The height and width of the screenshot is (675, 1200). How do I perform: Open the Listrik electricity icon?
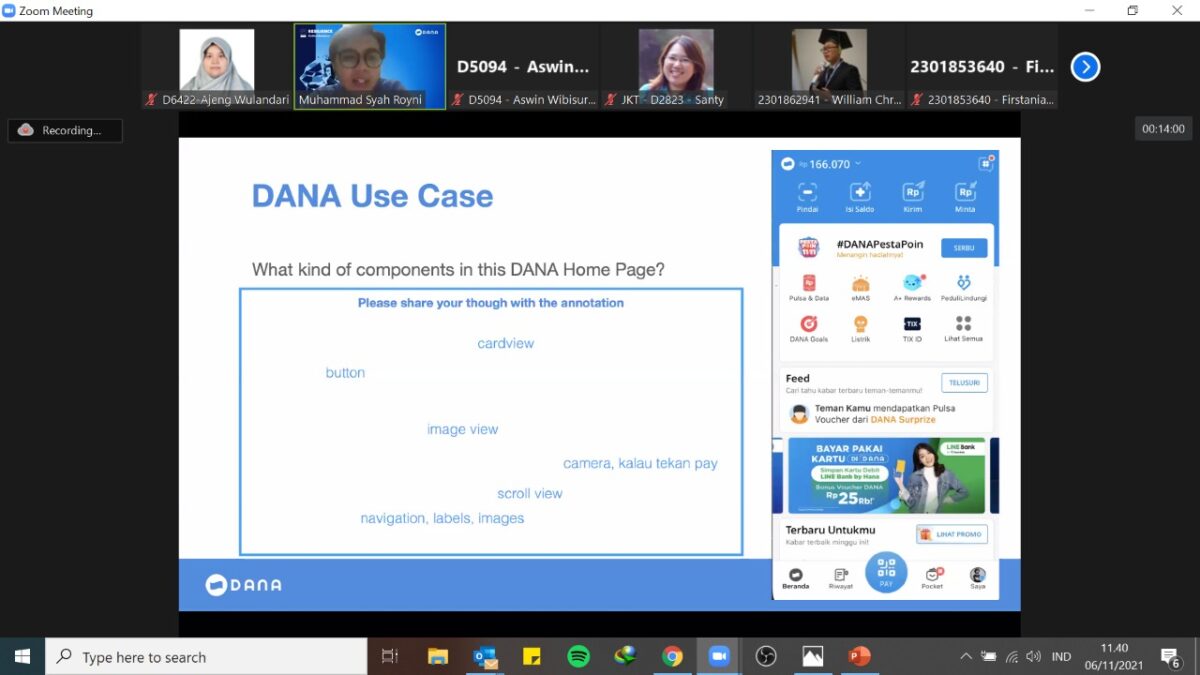[860, 324]
